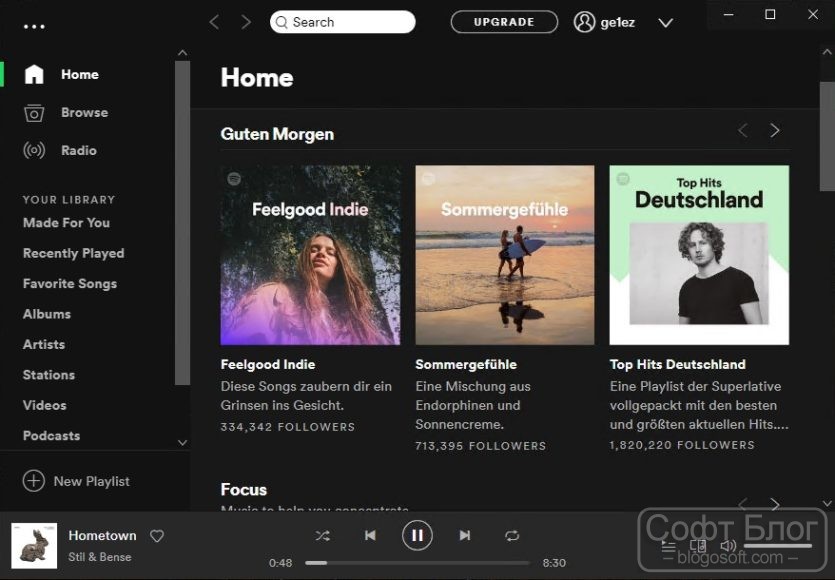The height and width of the screenshot is (580, 835).
Task: Click the sidebar scroll-up arrow
Action: (x=182, y=53)
